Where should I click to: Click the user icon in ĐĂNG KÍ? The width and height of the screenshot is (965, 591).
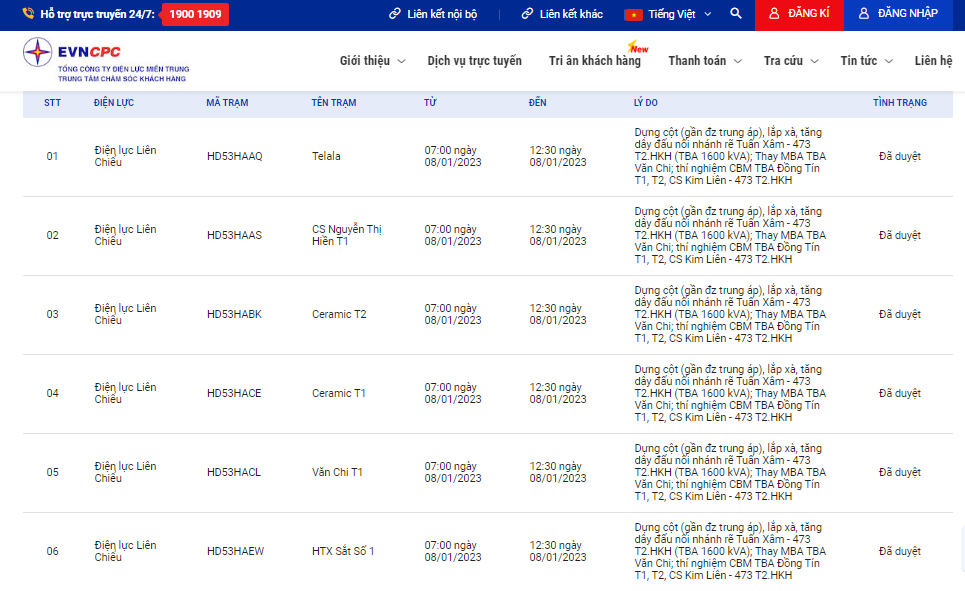click(774, 14)
